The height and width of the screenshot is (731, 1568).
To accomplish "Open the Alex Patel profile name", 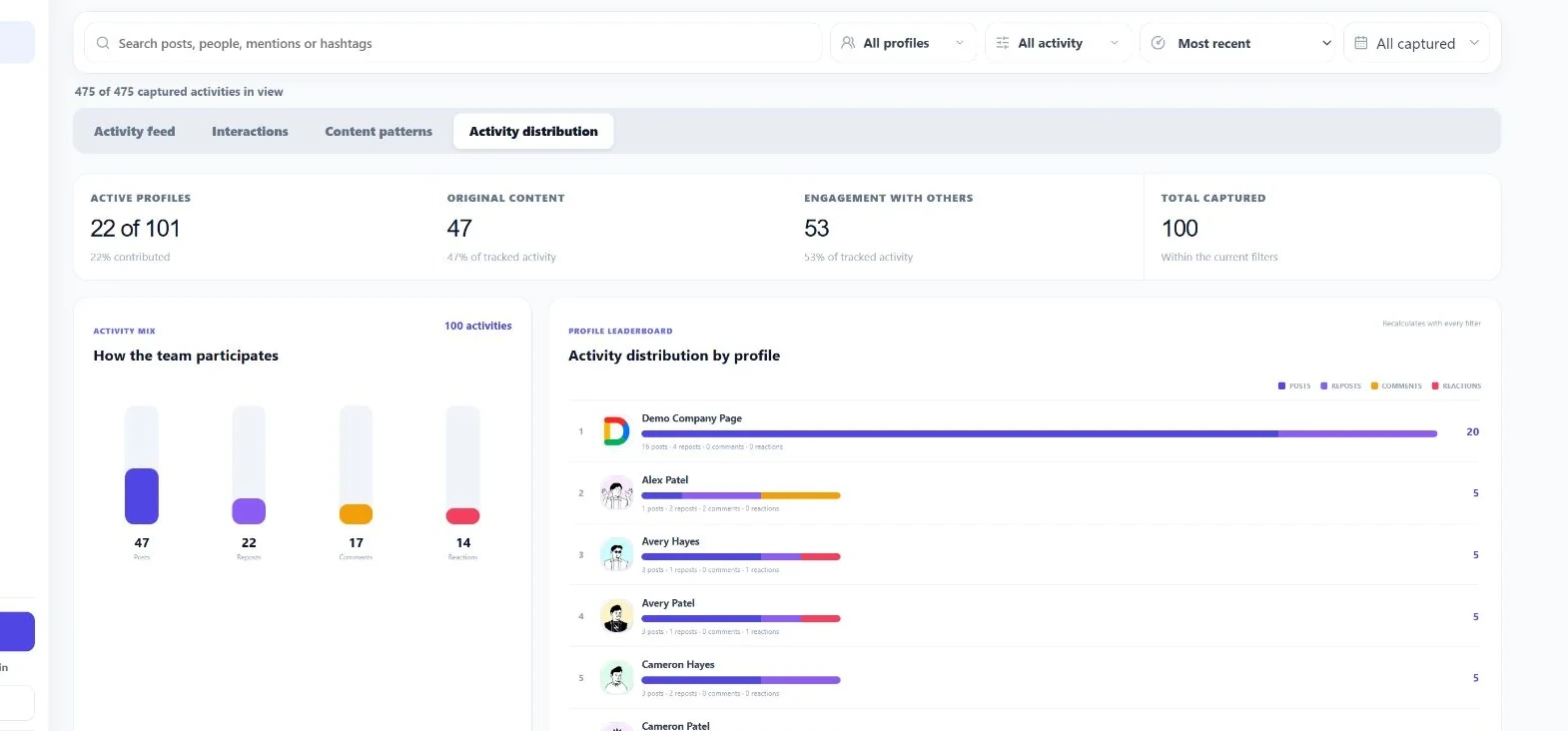I will (664, 480).
